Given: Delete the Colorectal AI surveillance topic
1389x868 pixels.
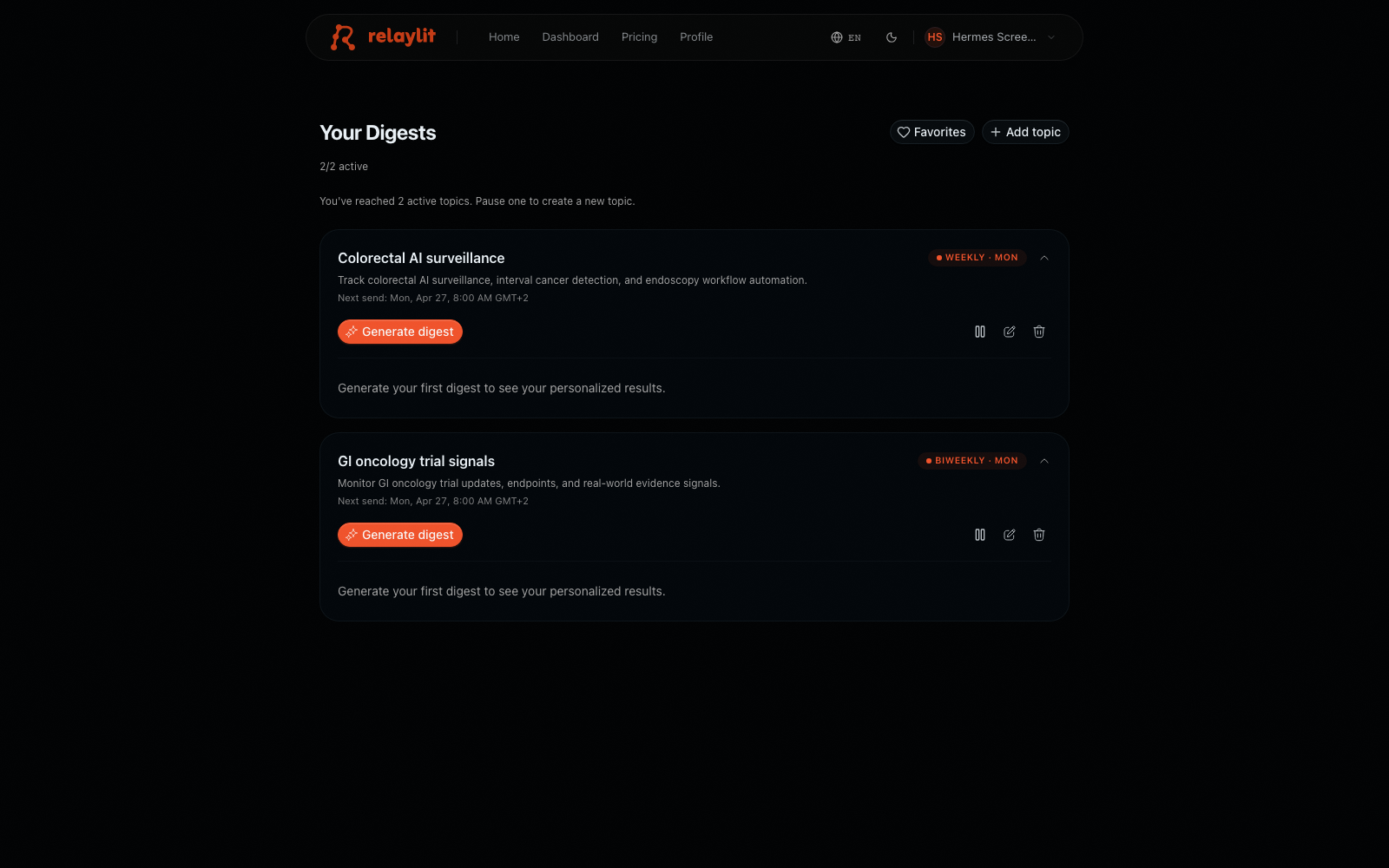Looking at the screenshot, I should [x=1039, y=332].
